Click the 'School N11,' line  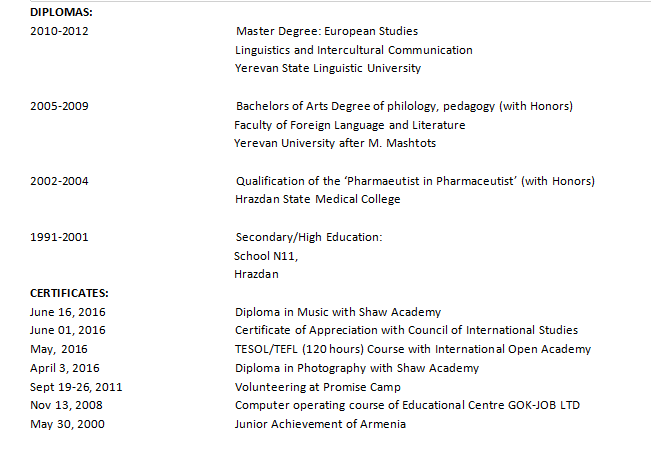[x=266, y=256]
